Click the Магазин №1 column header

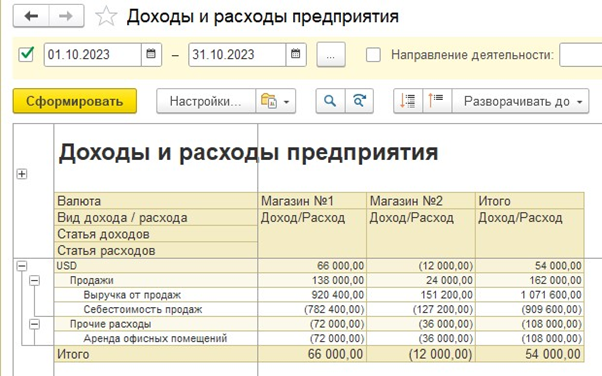pyautogui.click(x=312, y=201)
